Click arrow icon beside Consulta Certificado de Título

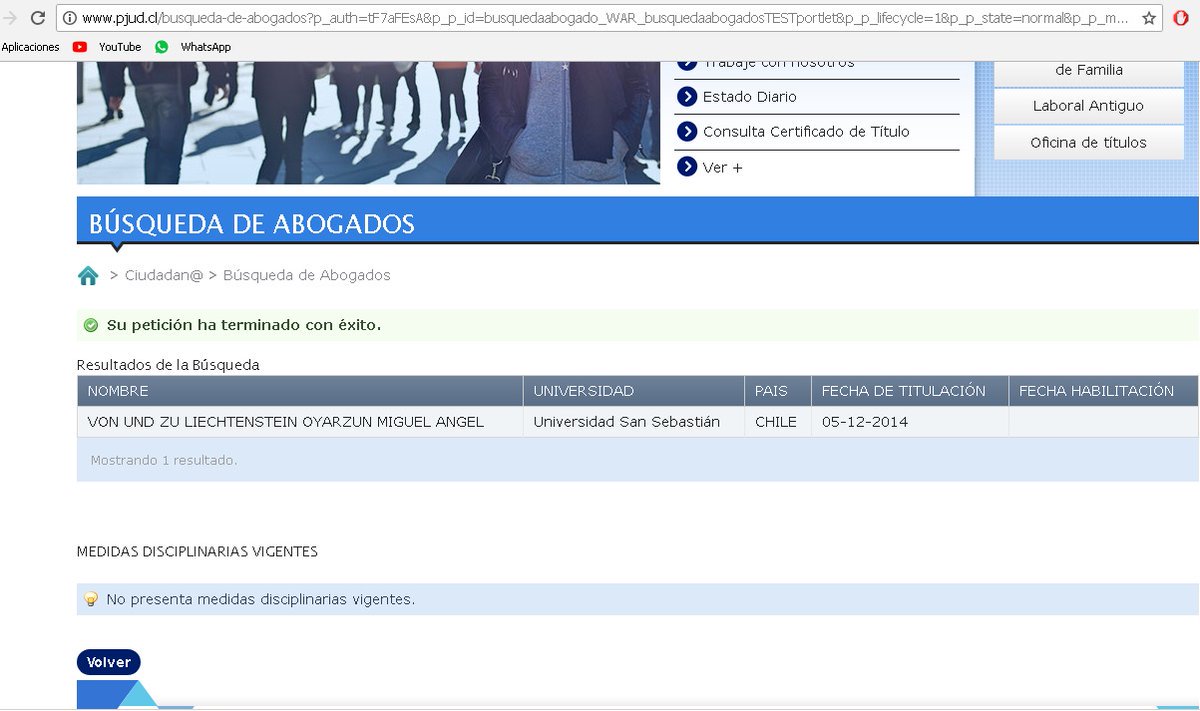point(687,131)
